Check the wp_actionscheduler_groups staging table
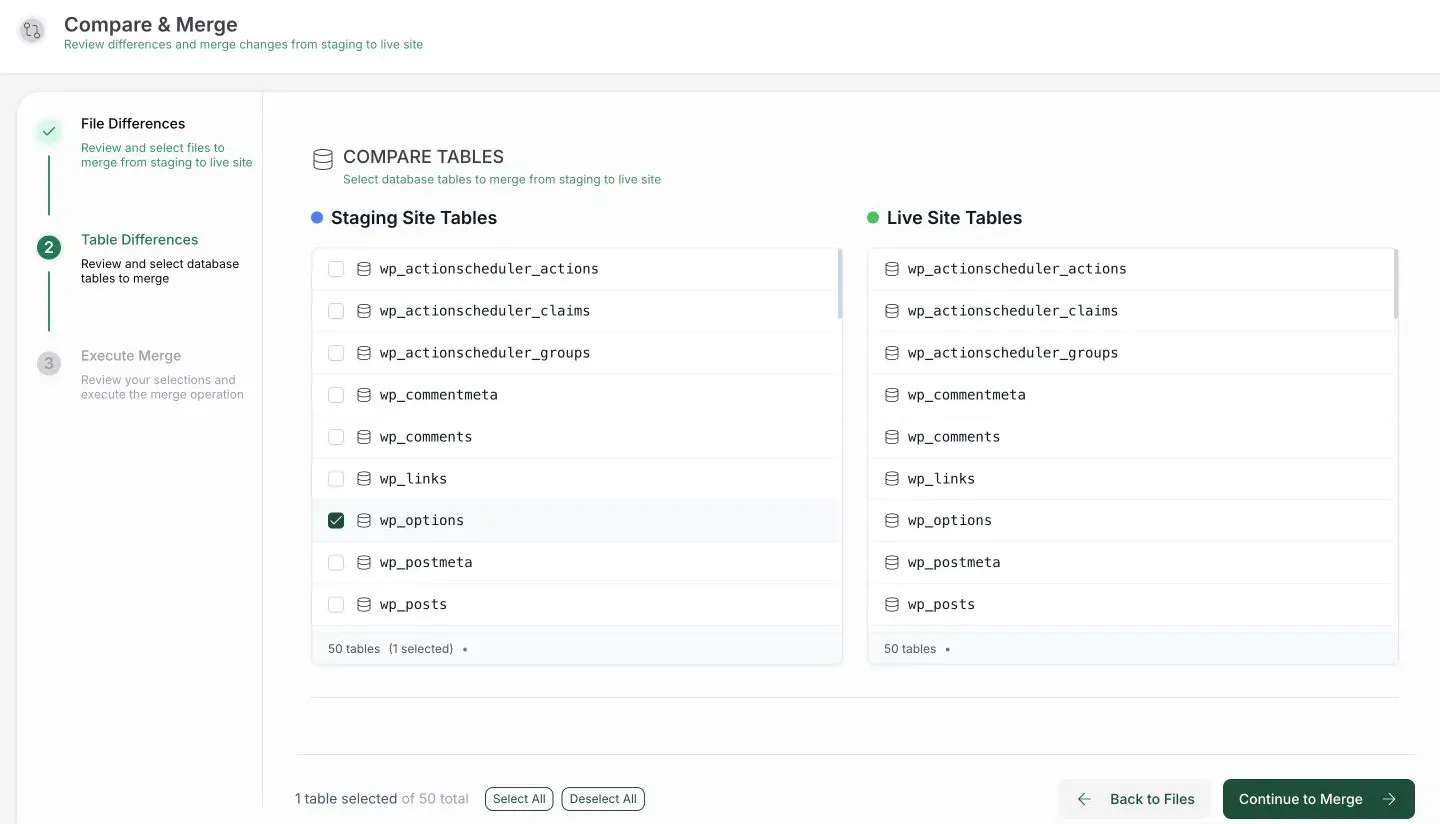The height and width of the screenshot is (824, 1440). point(336,353)
